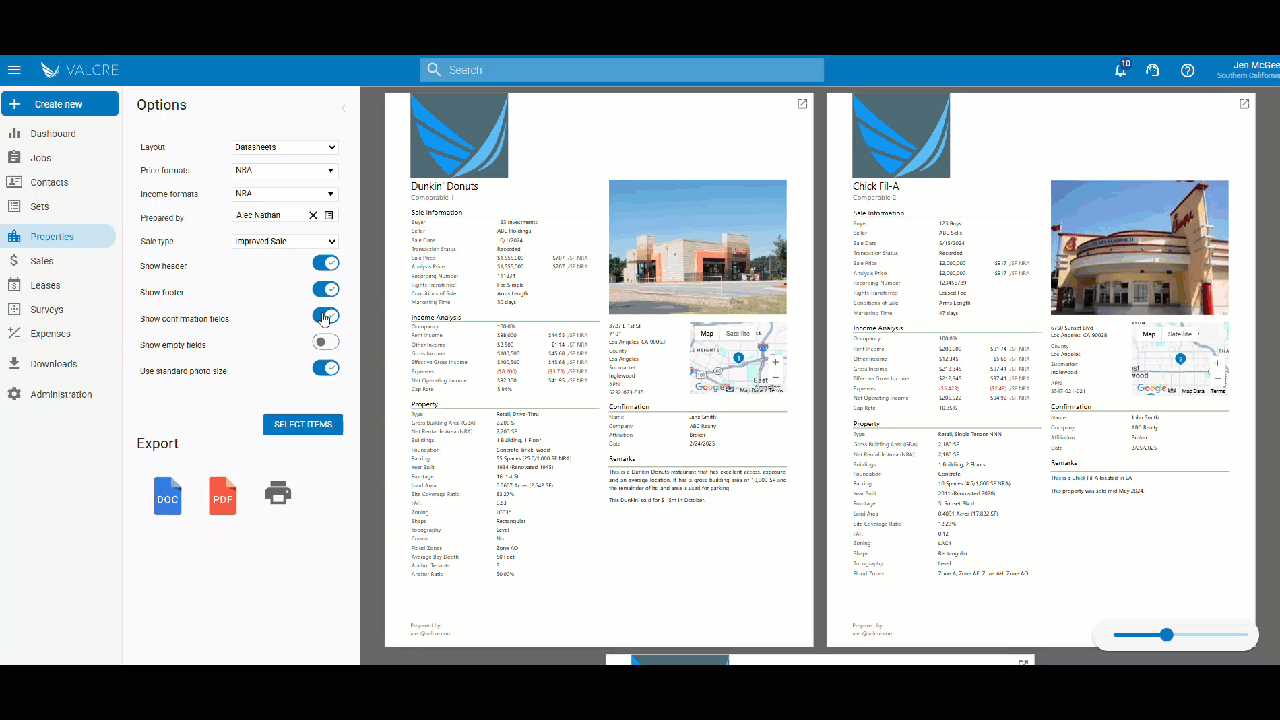This screenshot has width=1280, height=720.
Task: Click the Downloads arrow icon
Action: pyautogui.click(x=14, y=364)
